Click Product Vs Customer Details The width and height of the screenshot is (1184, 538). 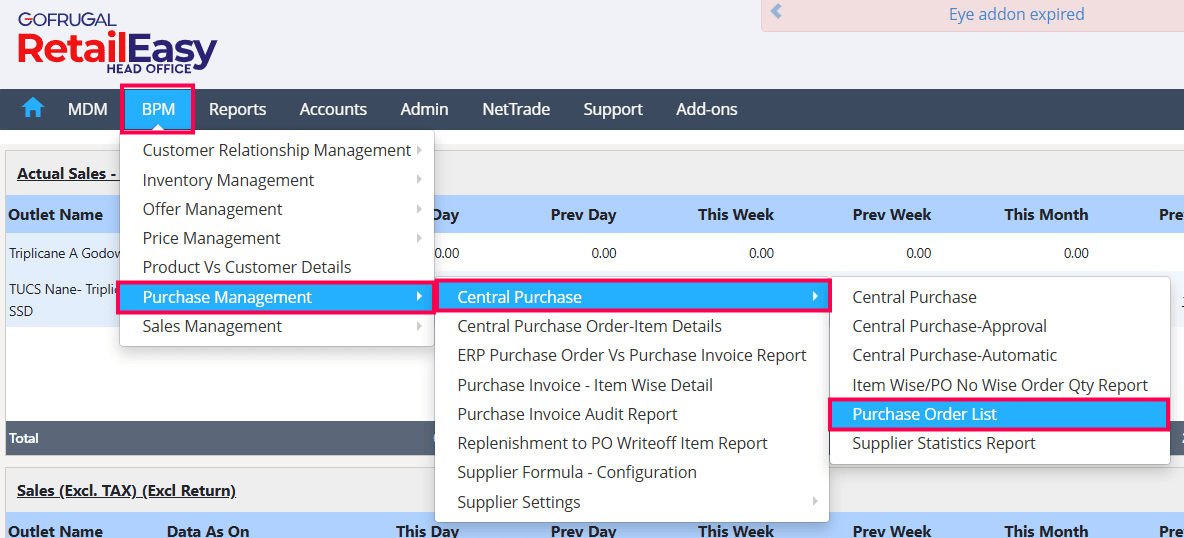[247, 267]
